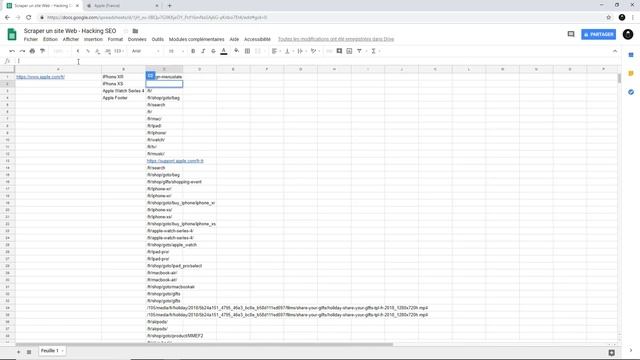Click the 'modifications enregistrées dans Drive' link
640x360 pixels.
coord(336,39)
